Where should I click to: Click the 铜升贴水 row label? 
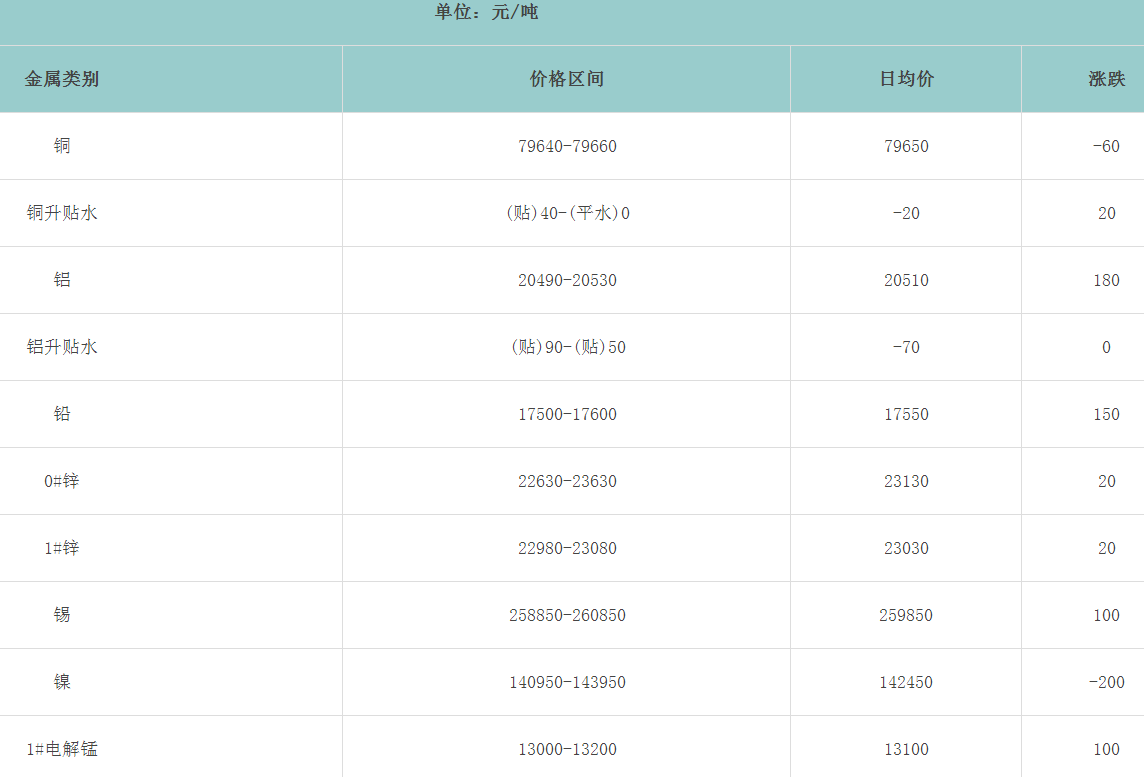pyautogui.click(x=62, y=213)
